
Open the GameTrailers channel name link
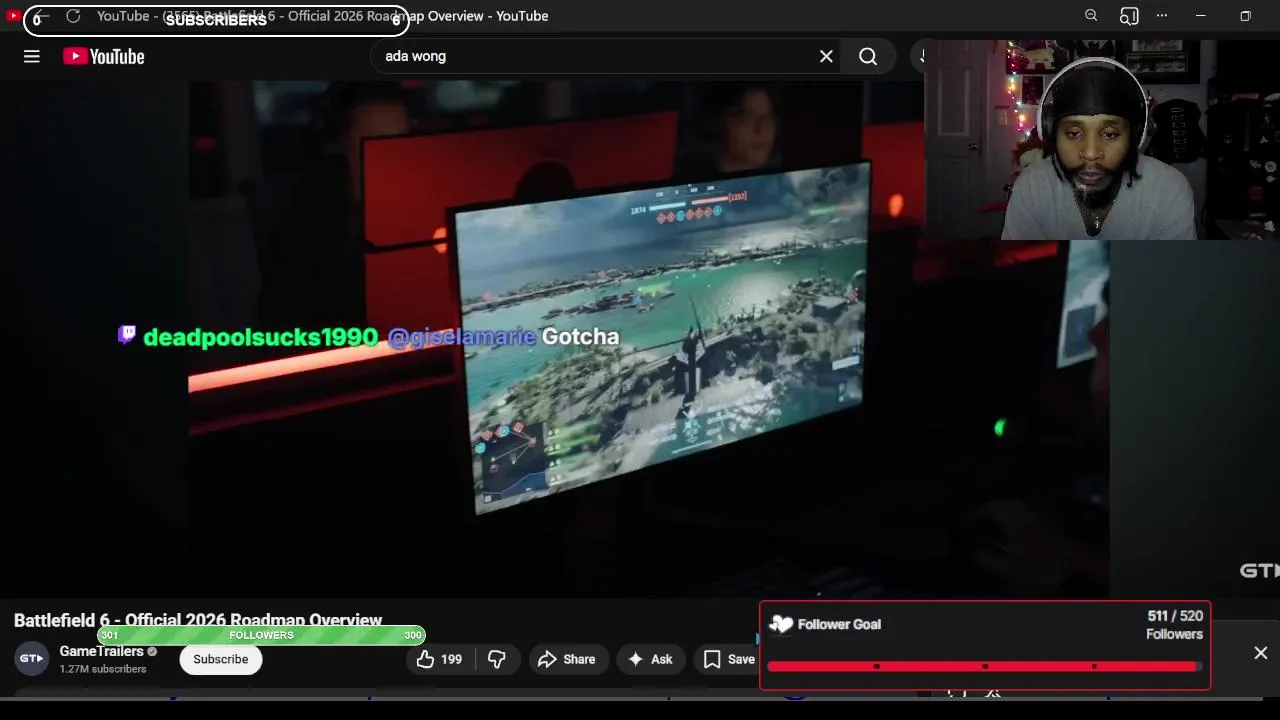coord(101,651)
